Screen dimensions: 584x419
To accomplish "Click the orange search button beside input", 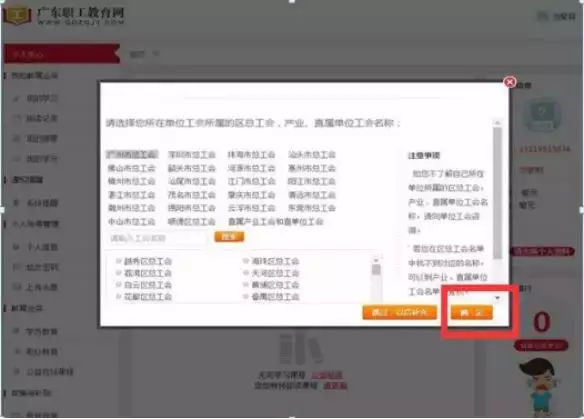I will click(229, 237).
